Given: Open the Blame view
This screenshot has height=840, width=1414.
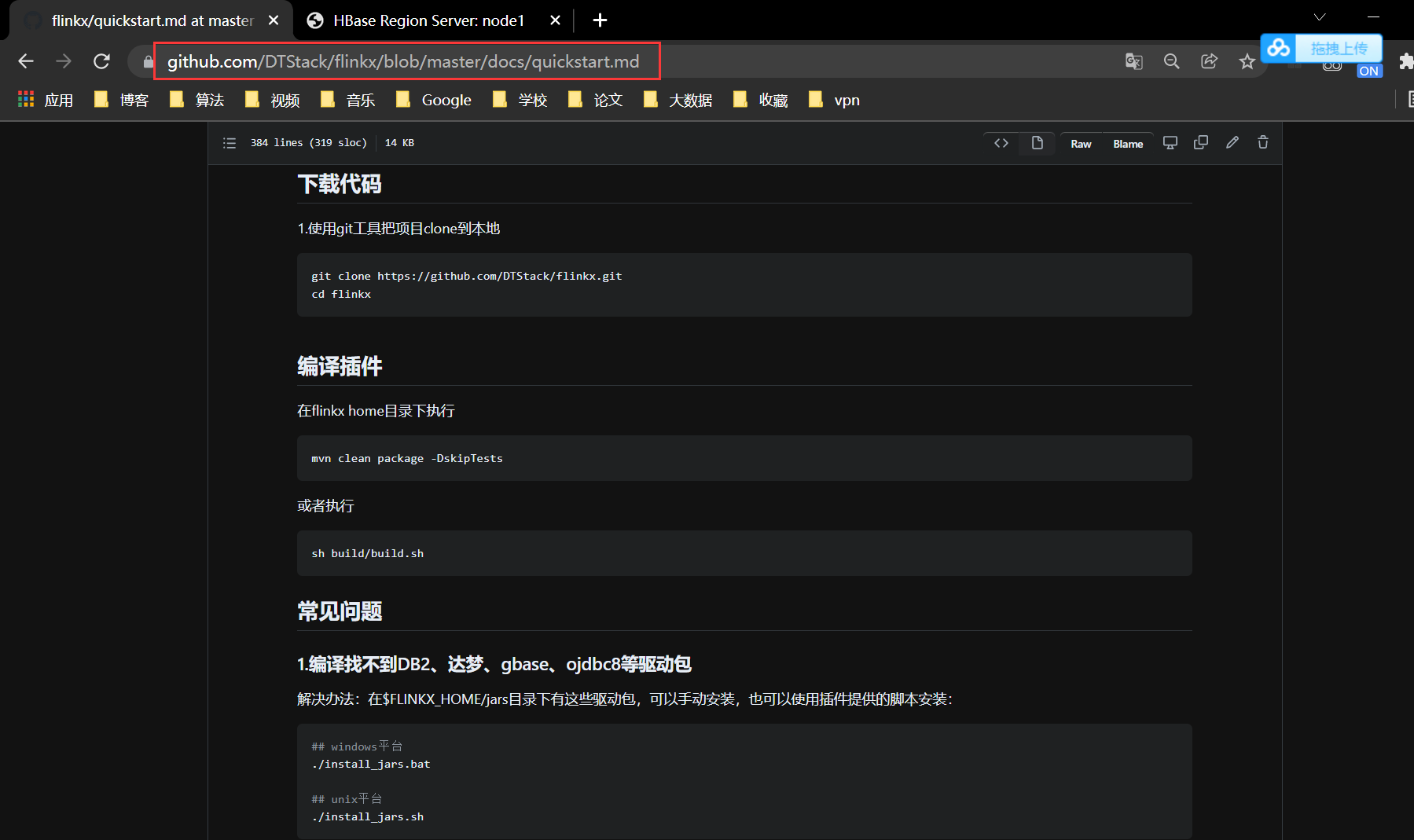Looking at the screenshot, I should click(x=1128, y=144).
